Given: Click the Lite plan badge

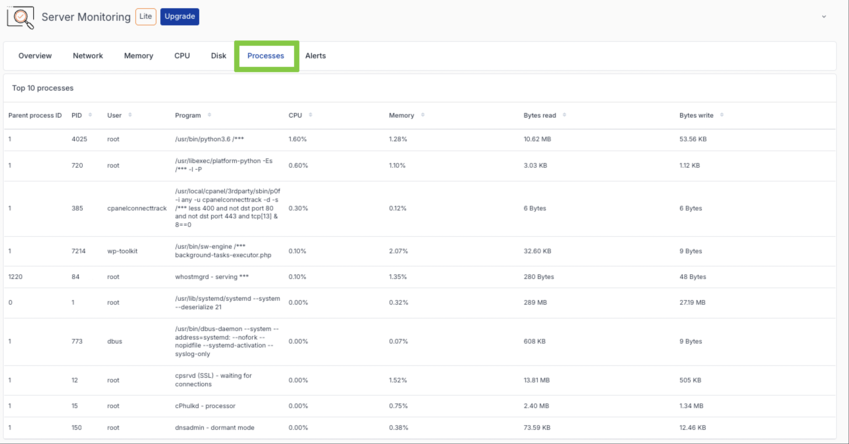Looking at the screenshot, I should point(145,17).
